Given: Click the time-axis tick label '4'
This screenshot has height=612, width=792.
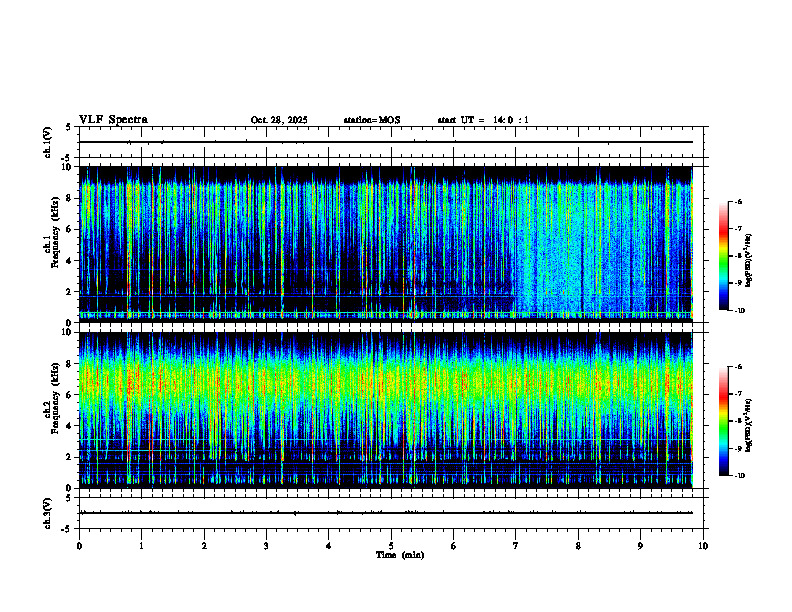Looking at the screenshot, I should [x=329, y=546].
